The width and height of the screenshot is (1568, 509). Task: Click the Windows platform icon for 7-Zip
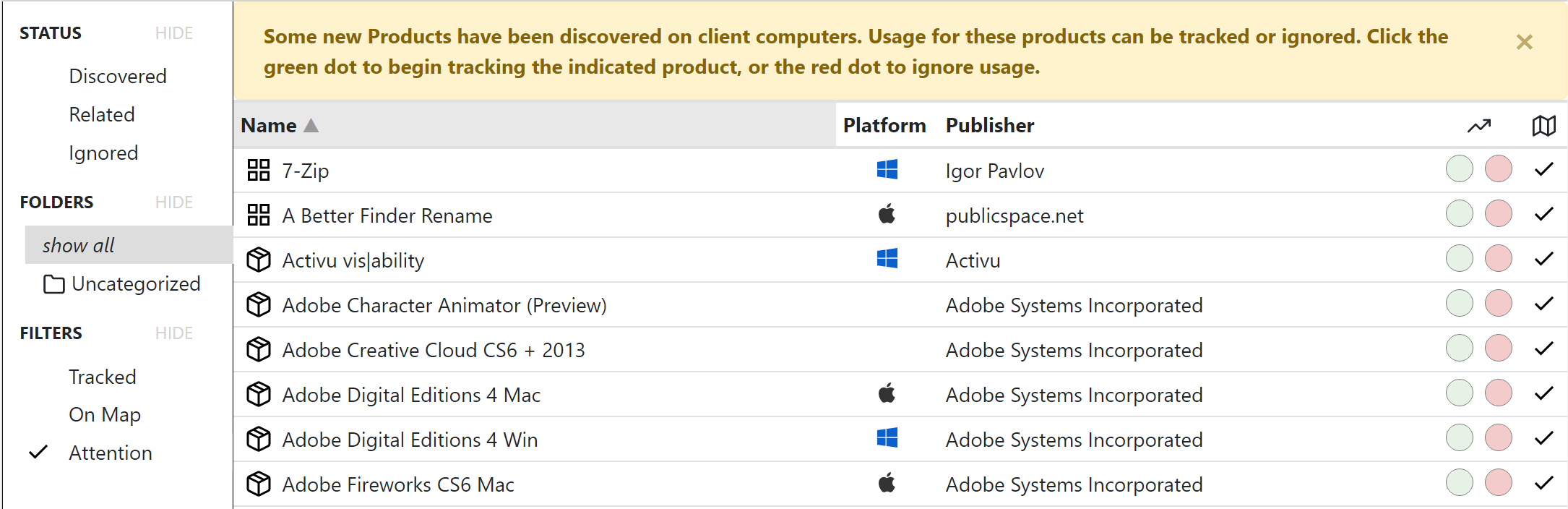click(x=887, y=169)
